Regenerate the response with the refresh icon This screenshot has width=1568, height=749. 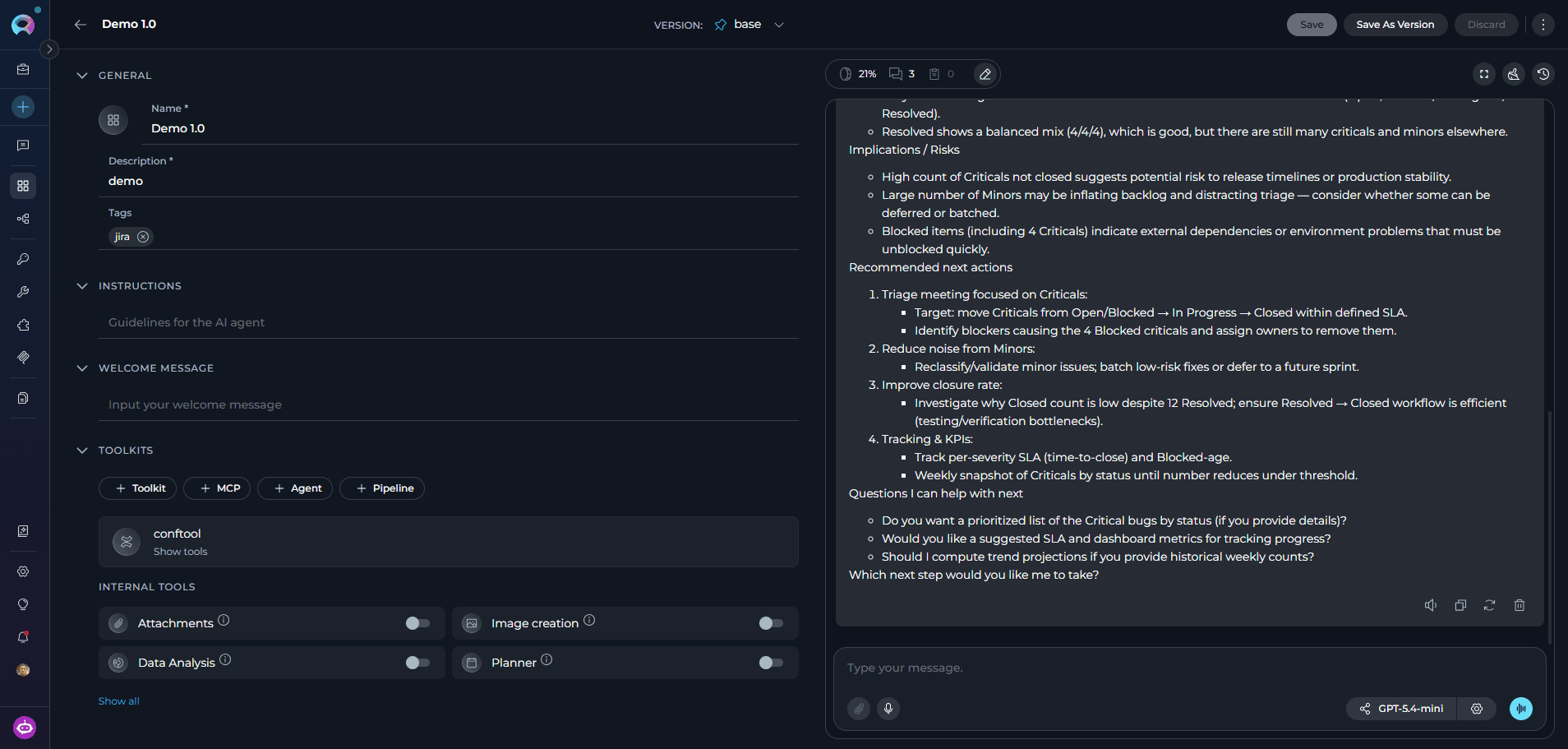1489,605
